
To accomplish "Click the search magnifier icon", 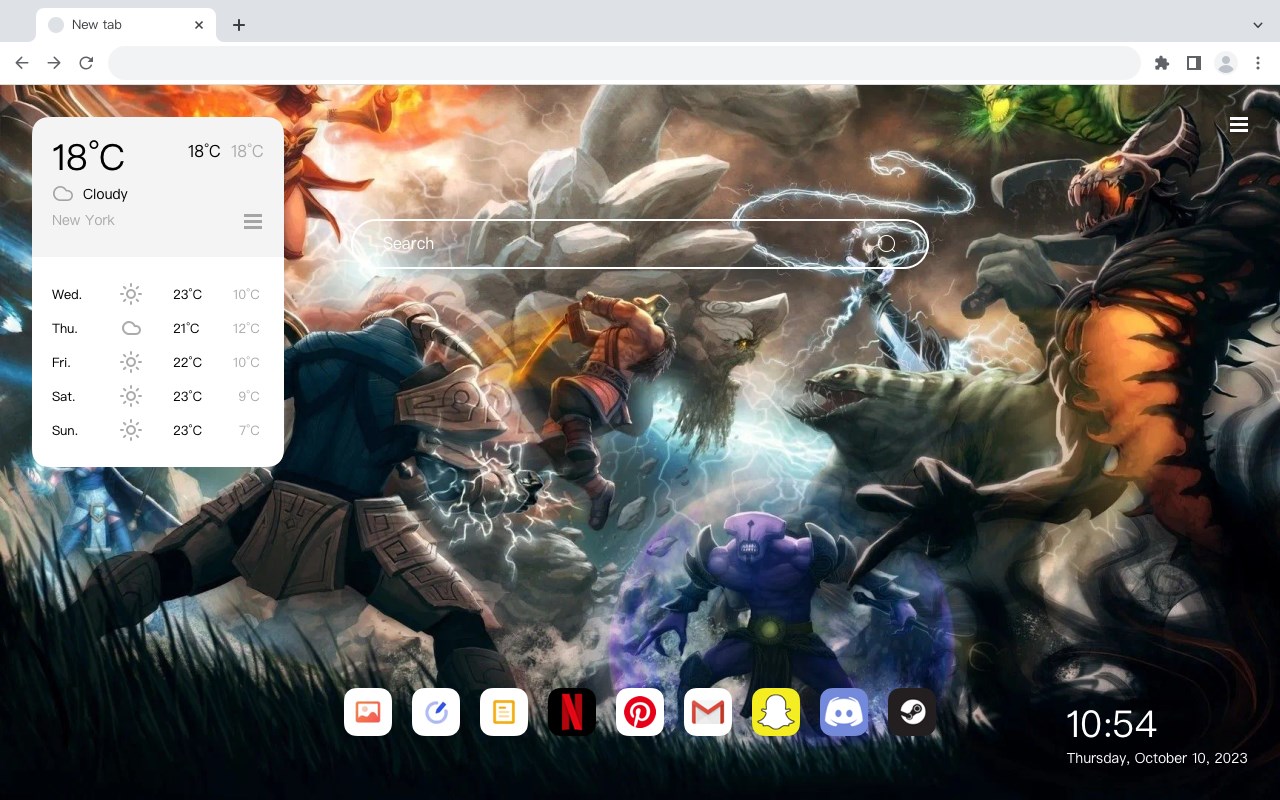I will tap(887, 244).
